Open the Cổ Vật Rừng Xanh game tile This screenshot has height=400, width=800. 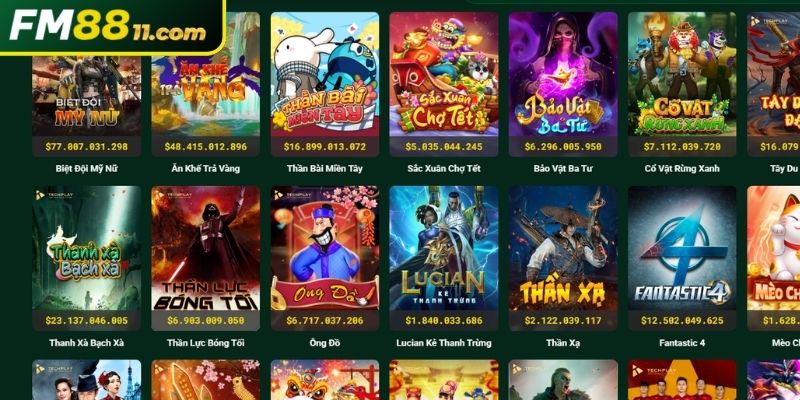(x=682, y=74)
